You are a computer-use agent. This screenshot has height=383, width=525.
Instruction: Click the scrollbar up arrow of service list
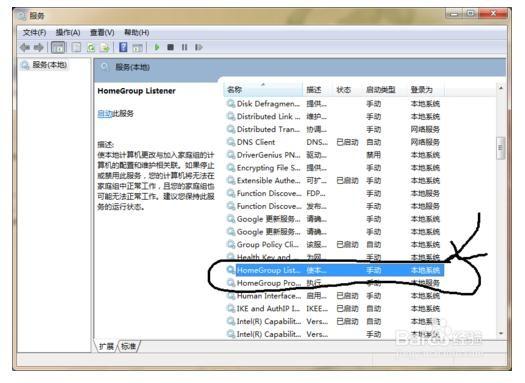[501, 88]
